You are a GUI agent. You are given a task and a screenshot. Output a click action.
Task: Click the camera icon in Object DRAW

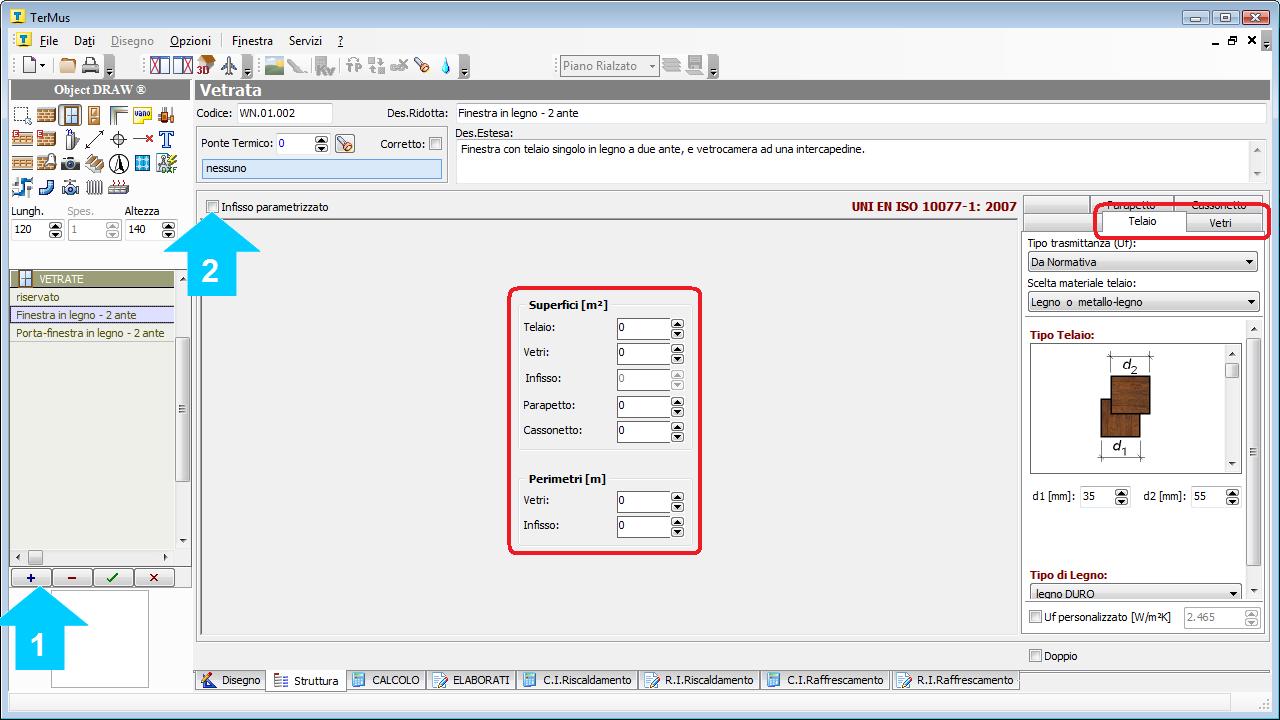[x=70, y=163]
